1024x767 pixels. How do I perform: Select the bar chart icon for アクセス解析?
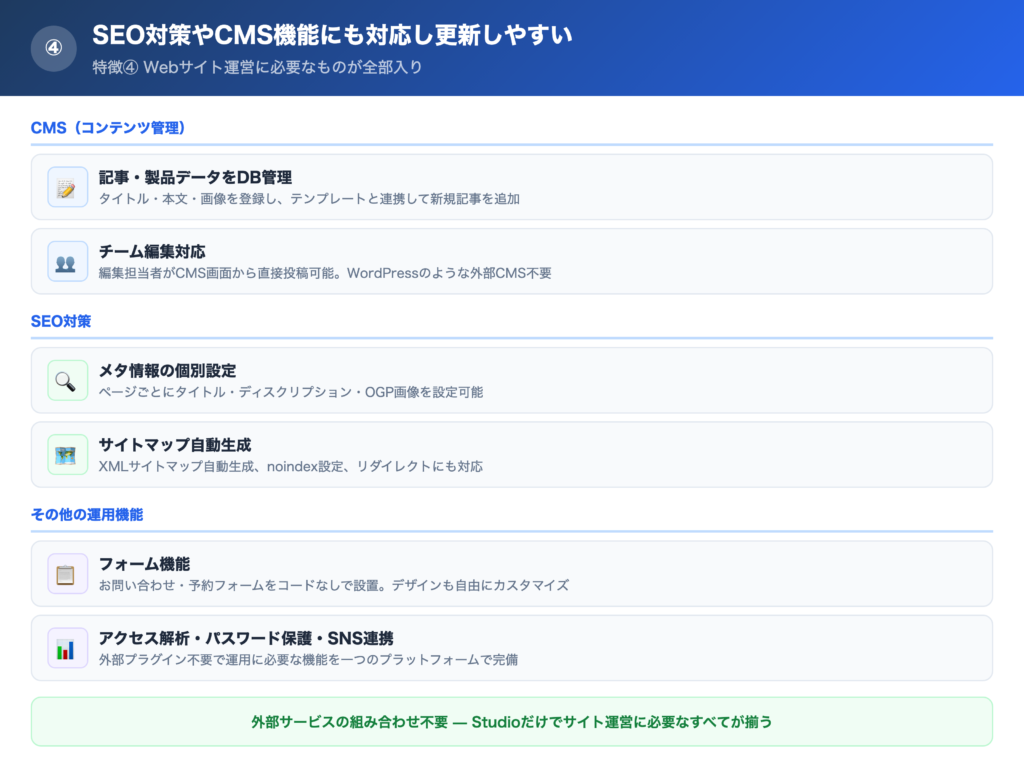pyautogui.click(x=66, y=647)
